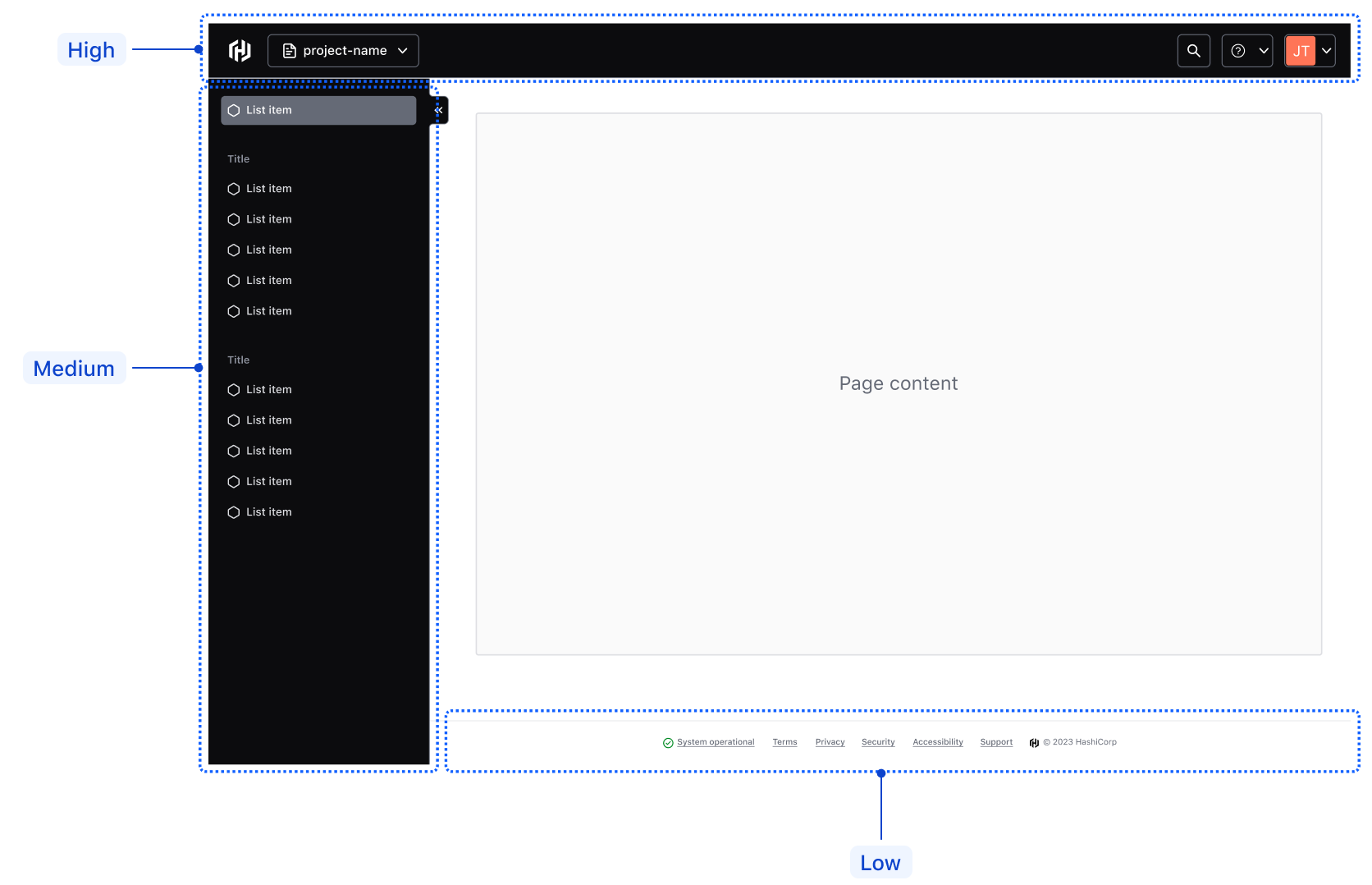
Task: Collapse the sidebar with the double chevron
Action: pos(439,110)
